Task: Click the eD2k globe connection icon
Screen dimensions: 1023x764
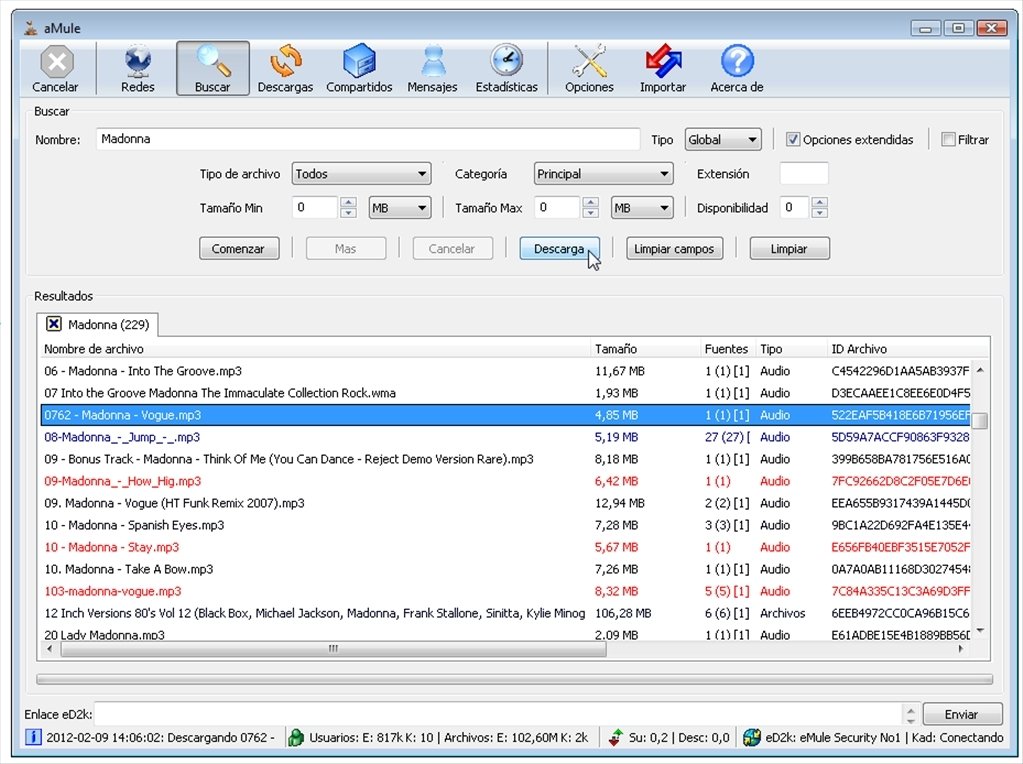Action: click(x=752, y=737)
